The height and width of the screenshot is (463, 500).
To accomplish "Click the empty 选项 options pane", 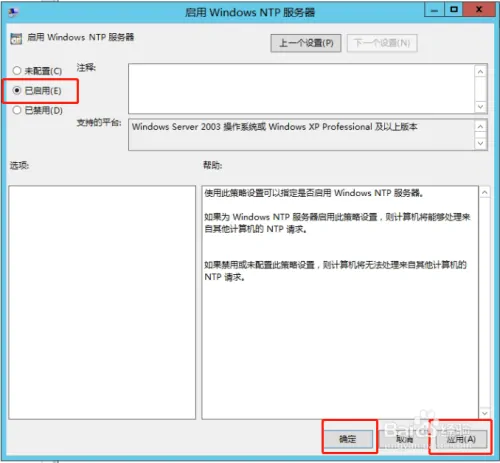I will [102, 302].
